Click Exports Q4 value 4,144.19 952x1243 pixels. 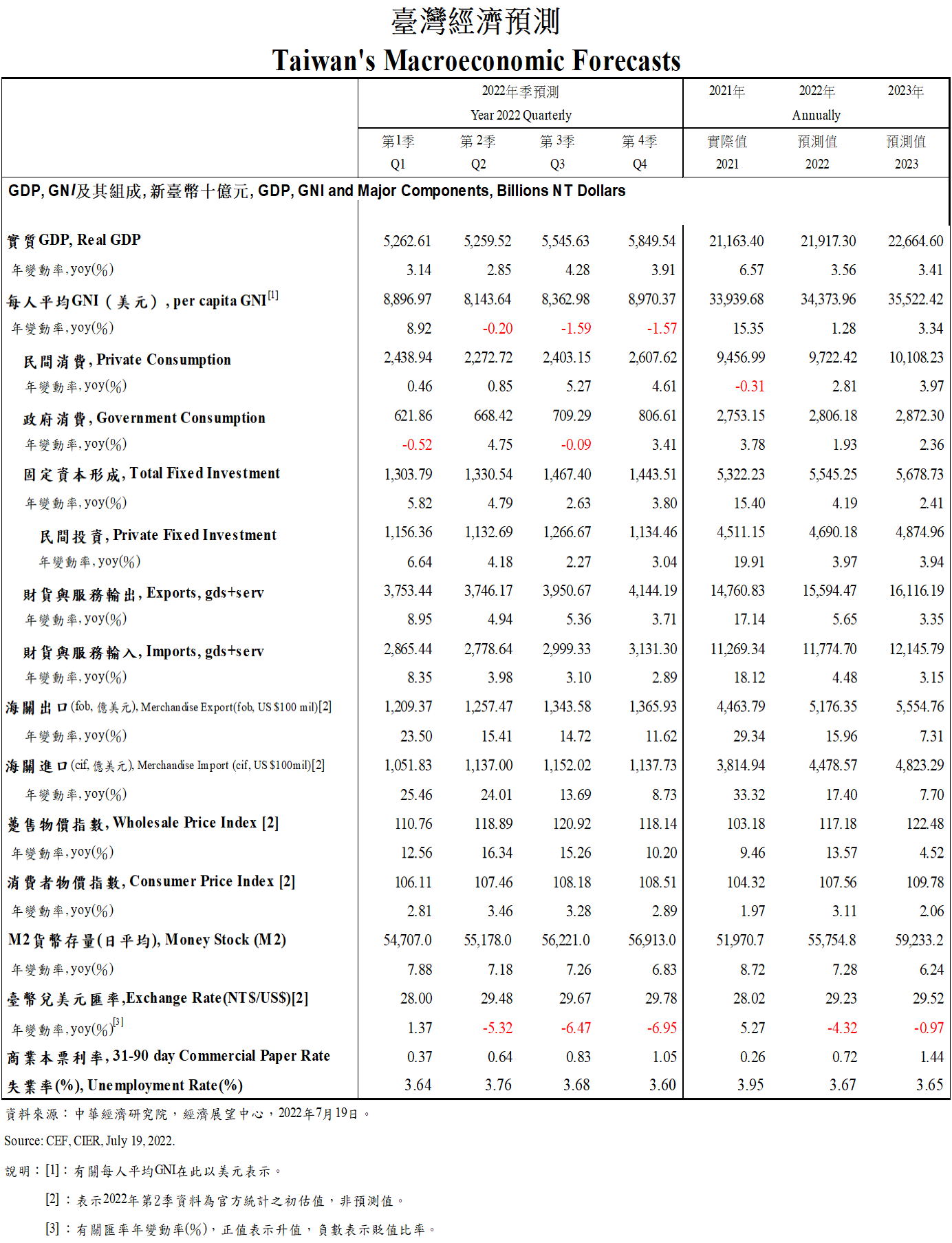click(x=652, y=591)
